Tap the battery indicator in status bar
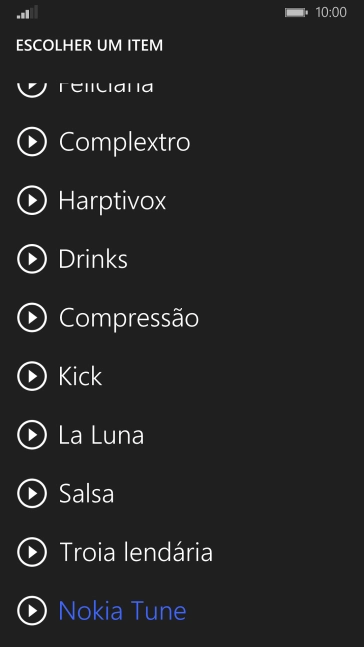 [x=296, y=13]
